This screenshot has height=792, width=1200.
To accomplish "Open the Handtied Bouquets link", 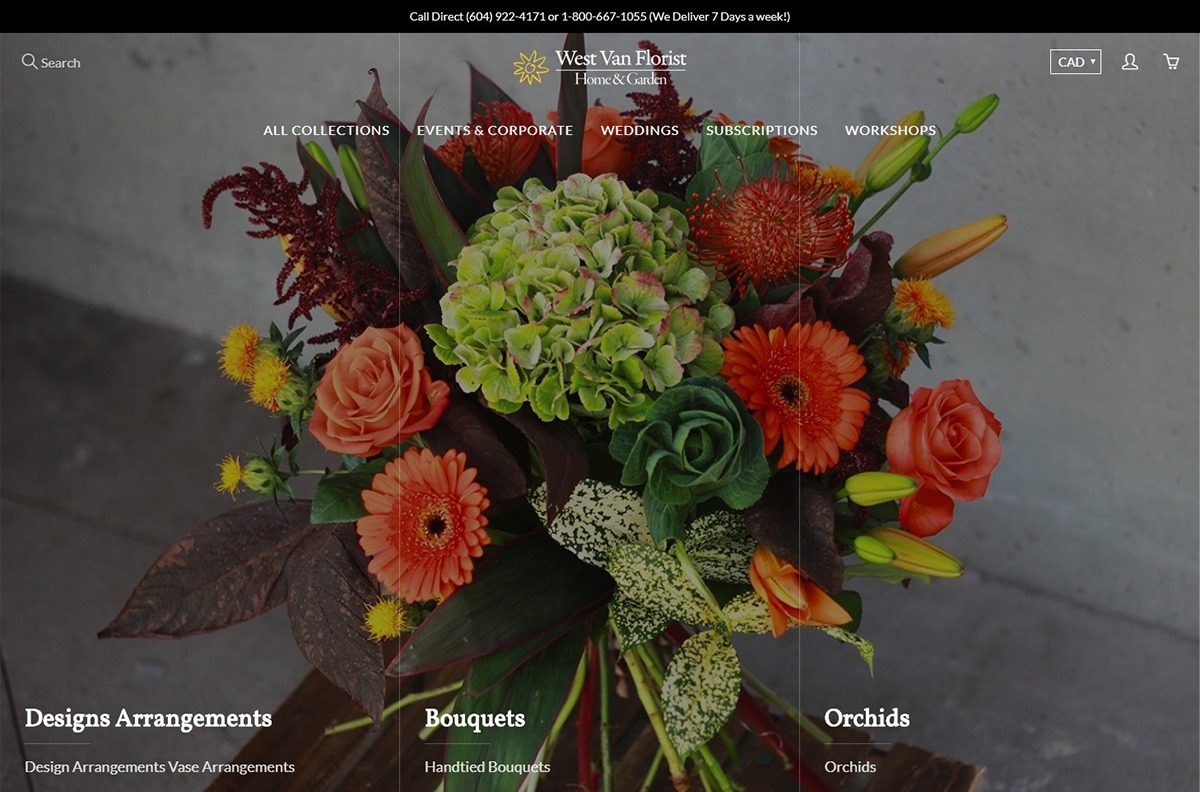I will pyautogui.click(x=487, y=767).
